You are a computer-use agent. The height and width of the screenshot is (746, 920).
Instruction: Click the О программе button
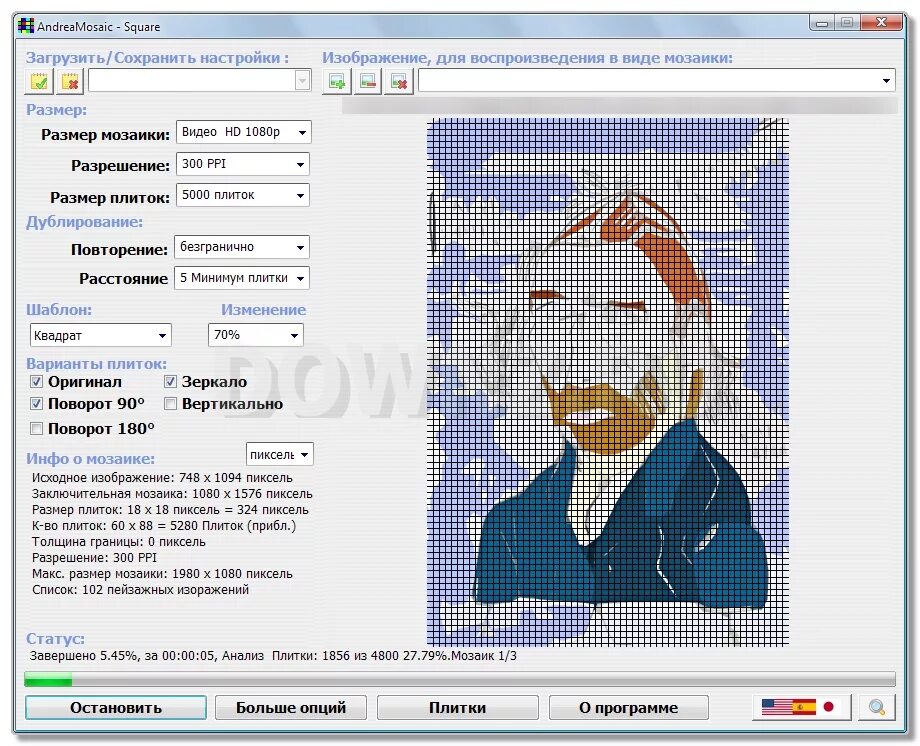(x=628, y=708)
